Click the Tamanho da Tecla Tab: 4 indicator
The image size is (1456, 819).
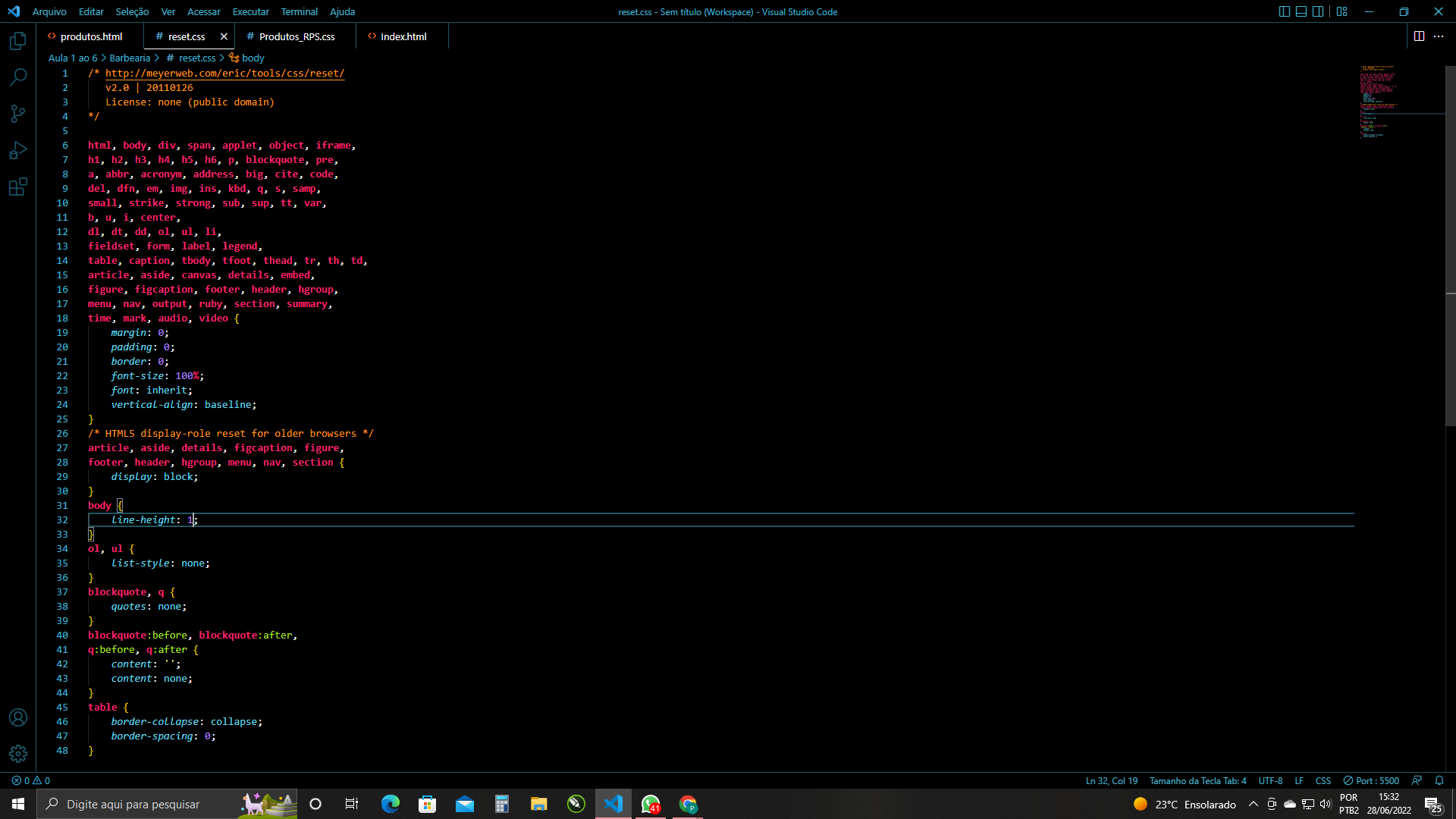(x=1198, y=780)
